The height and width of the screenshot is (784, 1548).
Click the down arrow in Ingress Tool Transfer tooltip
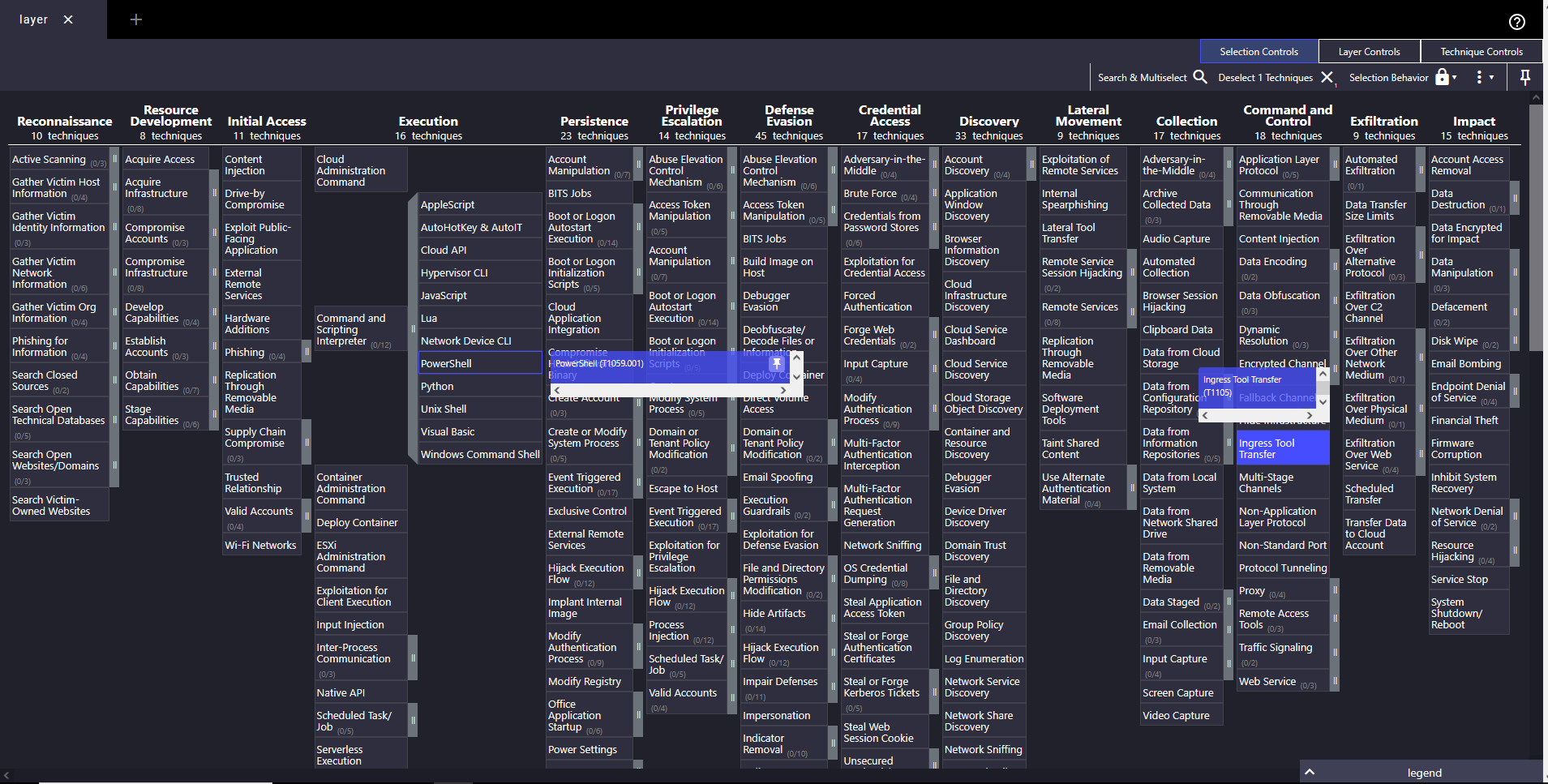click(1323, 401)
